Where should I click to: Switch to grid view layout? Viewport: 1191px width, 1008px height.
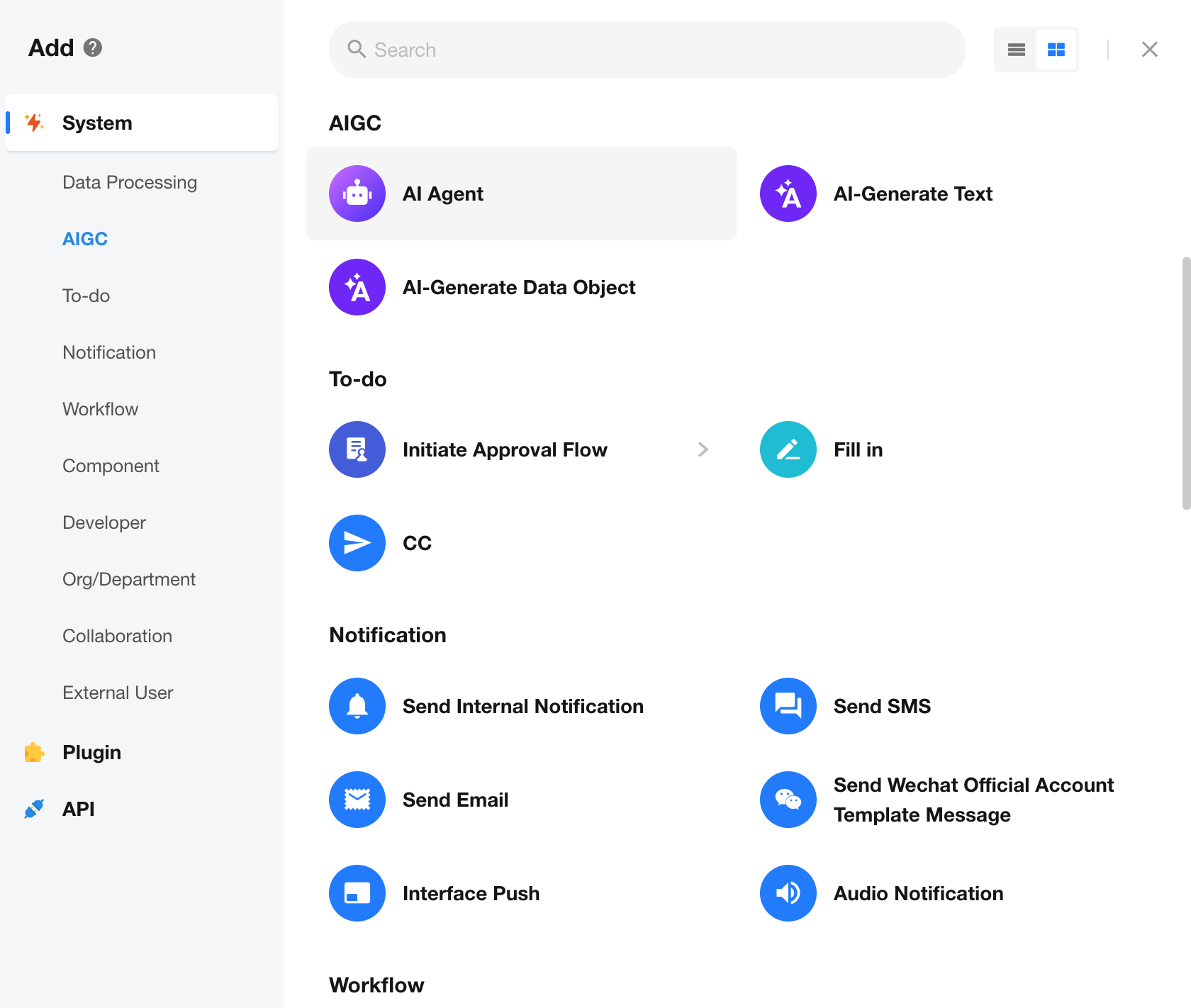pyautogui.click(x=1056, y=50)
